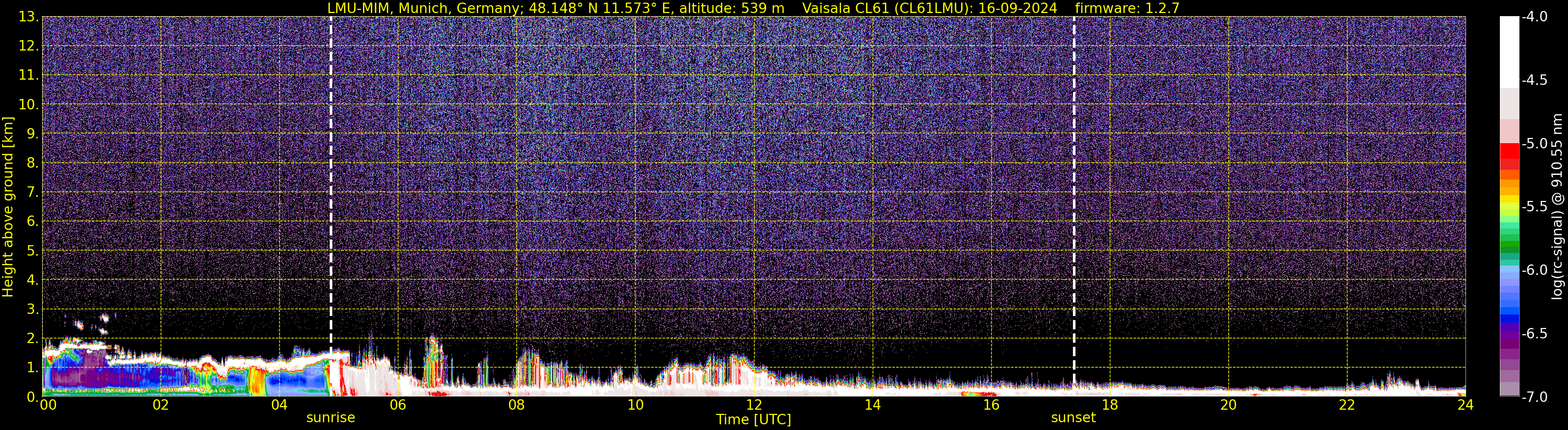Click the white dashed sunset line

point(1074,201)
